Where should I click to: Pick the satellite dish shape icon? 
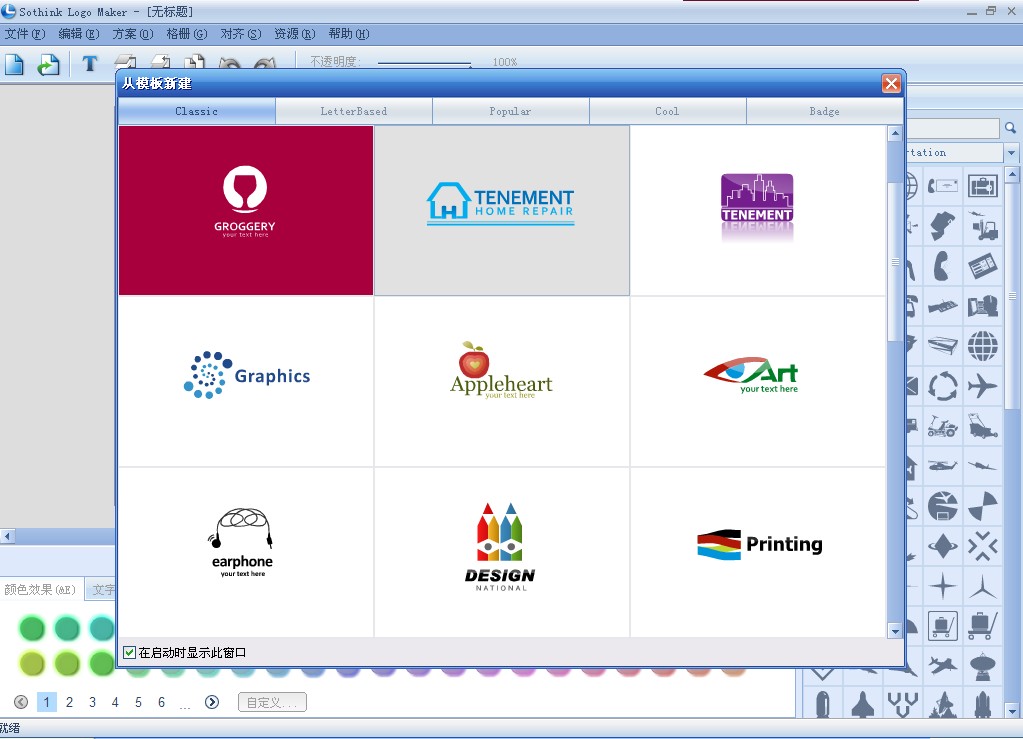[983, 667]
